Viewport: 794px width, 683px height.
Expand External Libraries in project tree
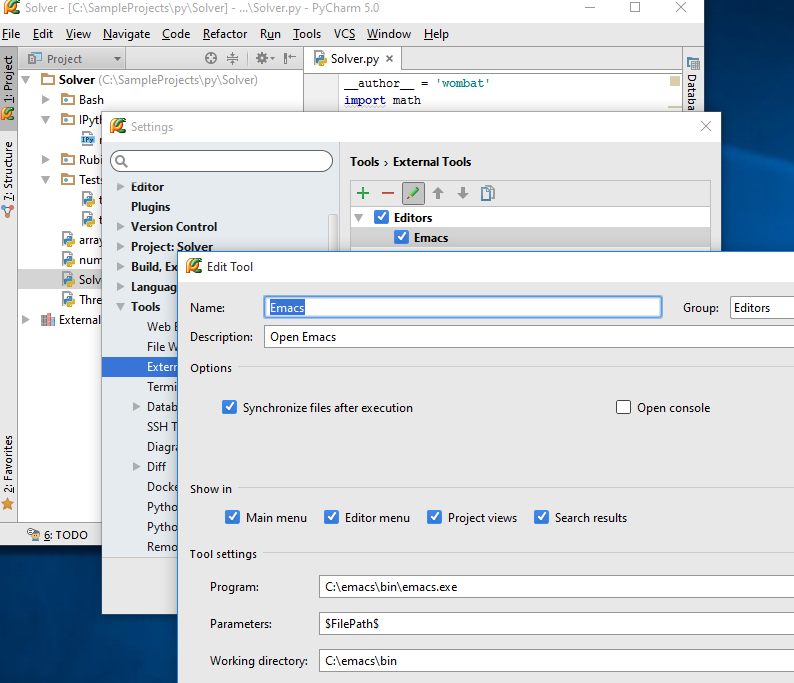(26, 319)
